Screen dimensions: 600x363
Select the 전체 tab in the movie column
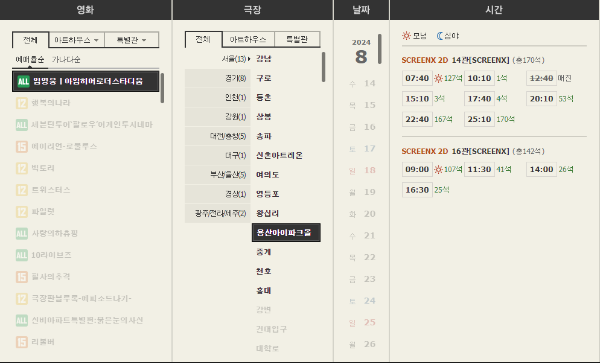[x=30, y=40]
